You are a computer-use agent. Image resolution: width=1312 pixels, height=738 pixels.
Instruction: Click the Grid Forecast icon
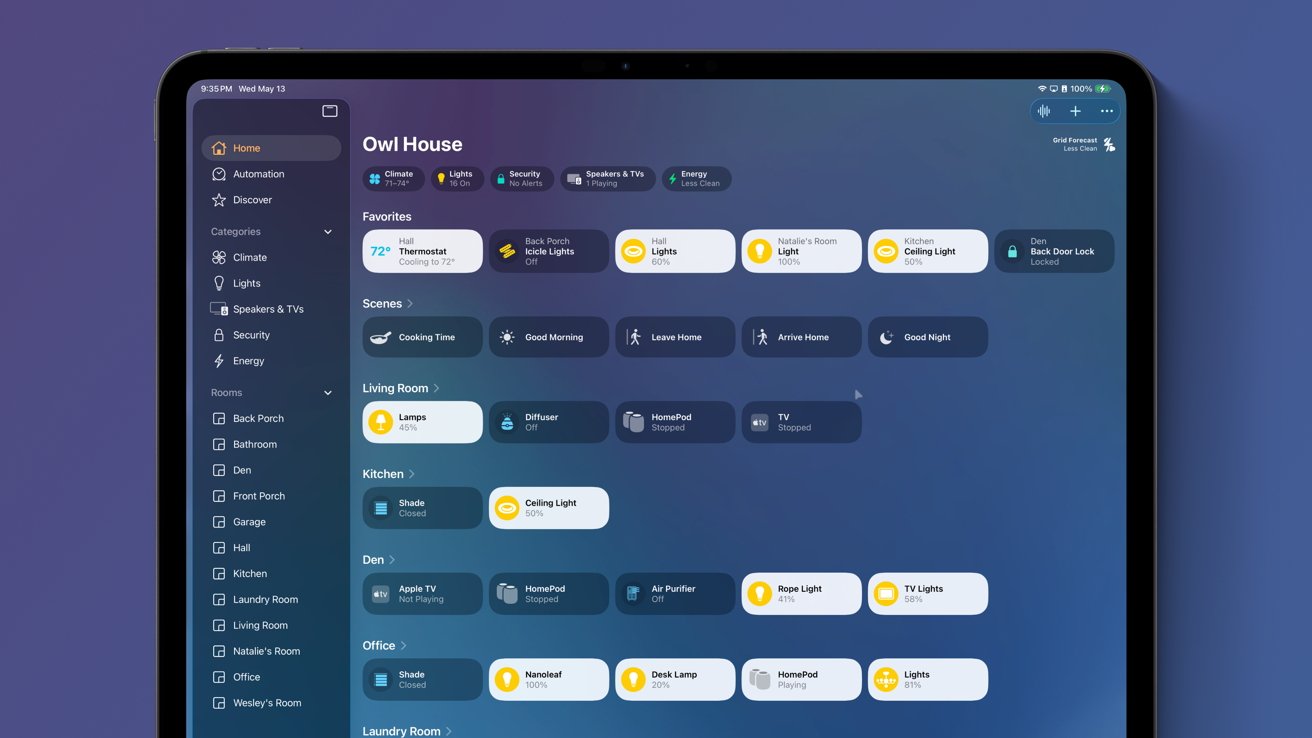(x=1109, y=145)
